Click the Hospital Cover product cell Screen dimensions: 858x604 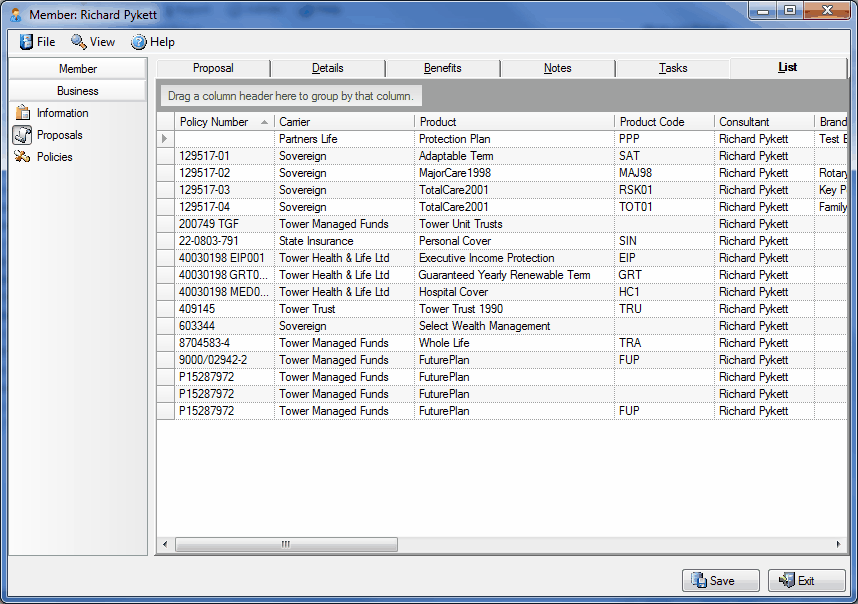(514, 292)
